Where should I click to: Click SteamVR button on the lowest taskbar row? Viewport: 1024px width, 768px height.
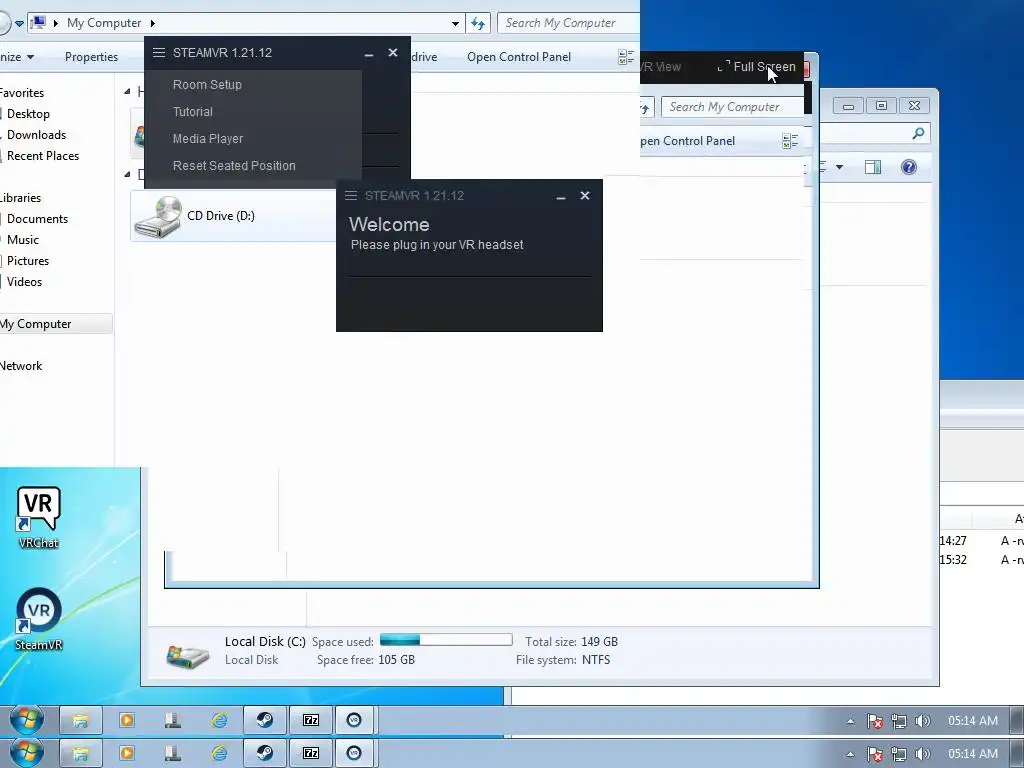pos(354,753)
